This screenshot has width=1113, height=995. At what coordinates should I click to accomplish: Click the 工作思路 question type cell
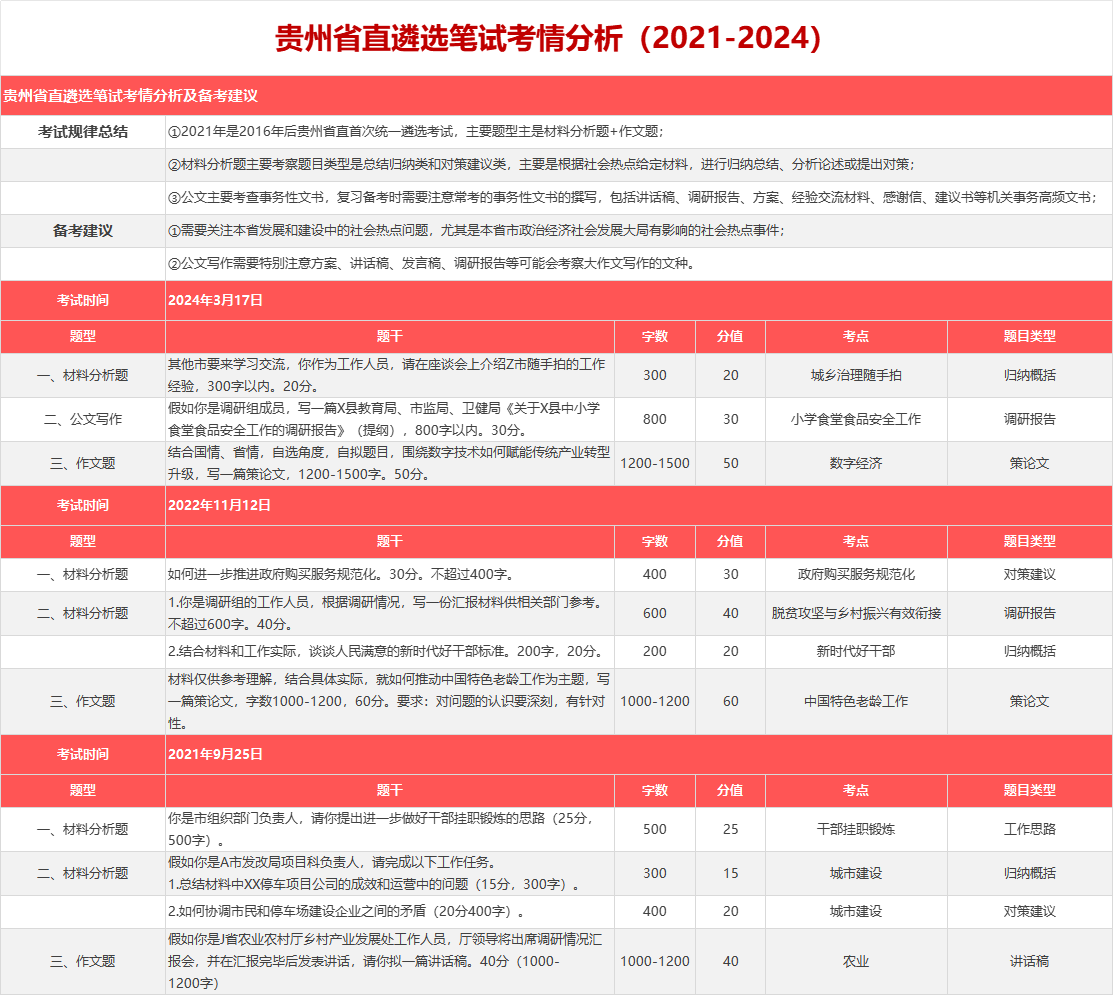click(1029, 829)
